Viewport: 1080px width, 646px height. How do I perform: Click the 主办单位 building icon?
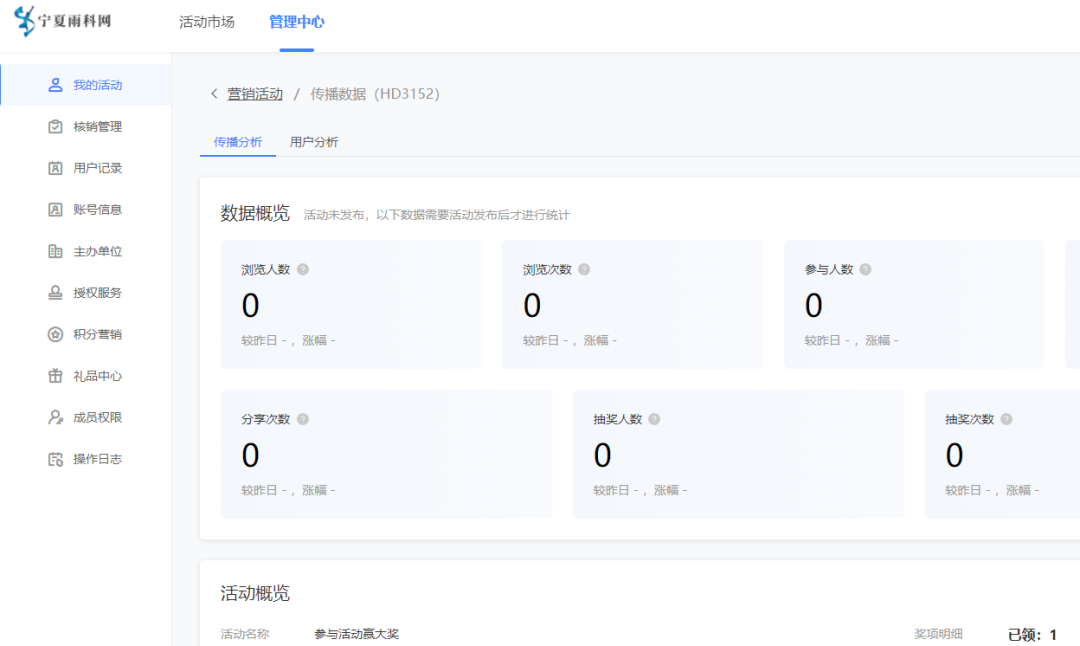pos(55,251)
